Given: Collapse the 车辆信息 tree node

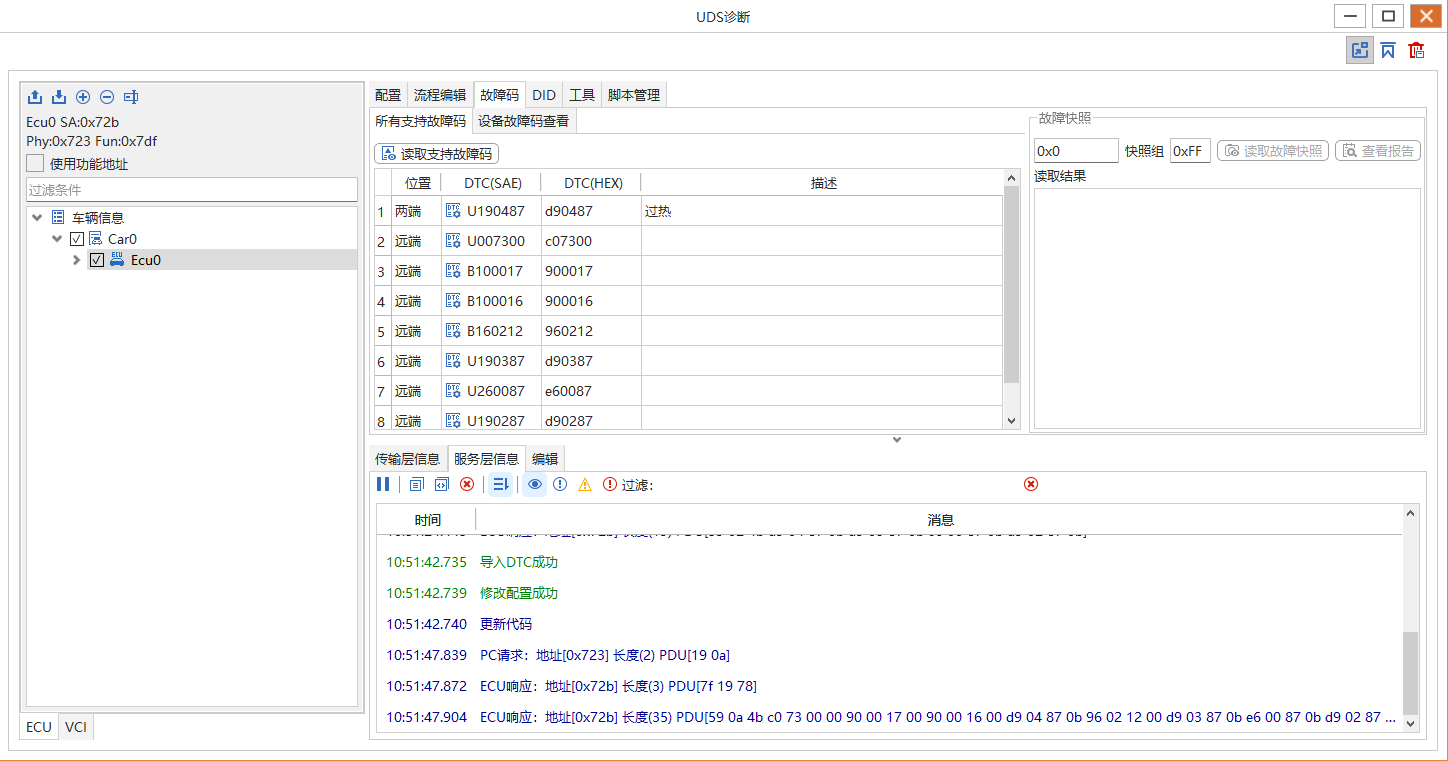Looking at the screenshot, I should (x=37, y=218).
